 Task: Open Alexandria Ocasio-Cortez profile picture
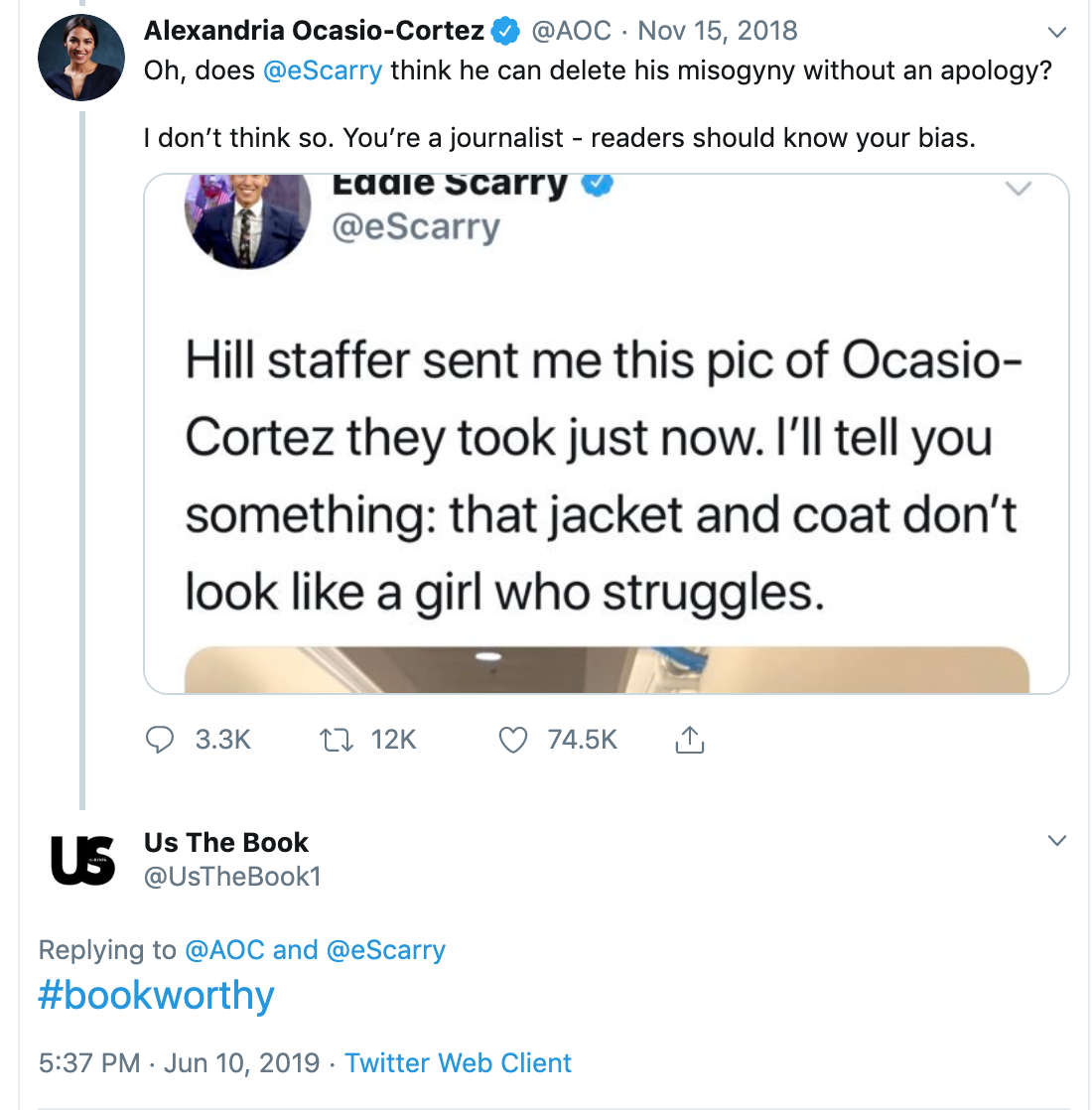click(81, 58)
